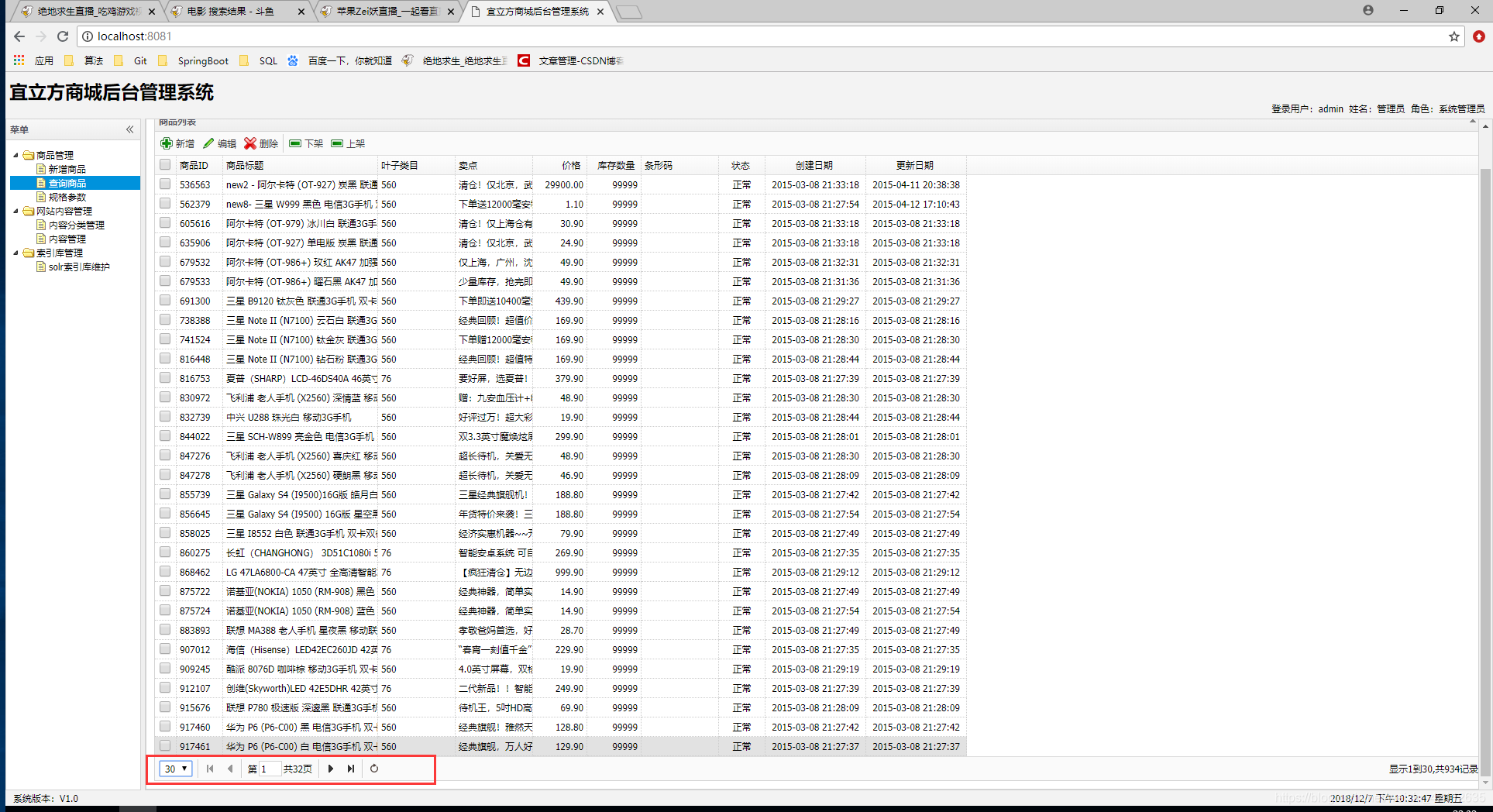
Task: Go to the first page of results
Action: 210,769
